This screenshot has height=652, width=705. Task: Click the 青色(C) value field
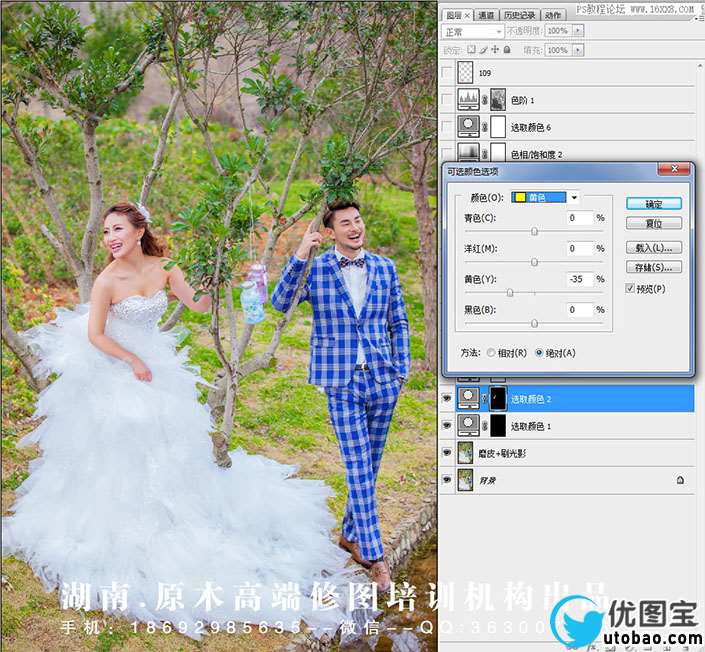pos(580,218)
